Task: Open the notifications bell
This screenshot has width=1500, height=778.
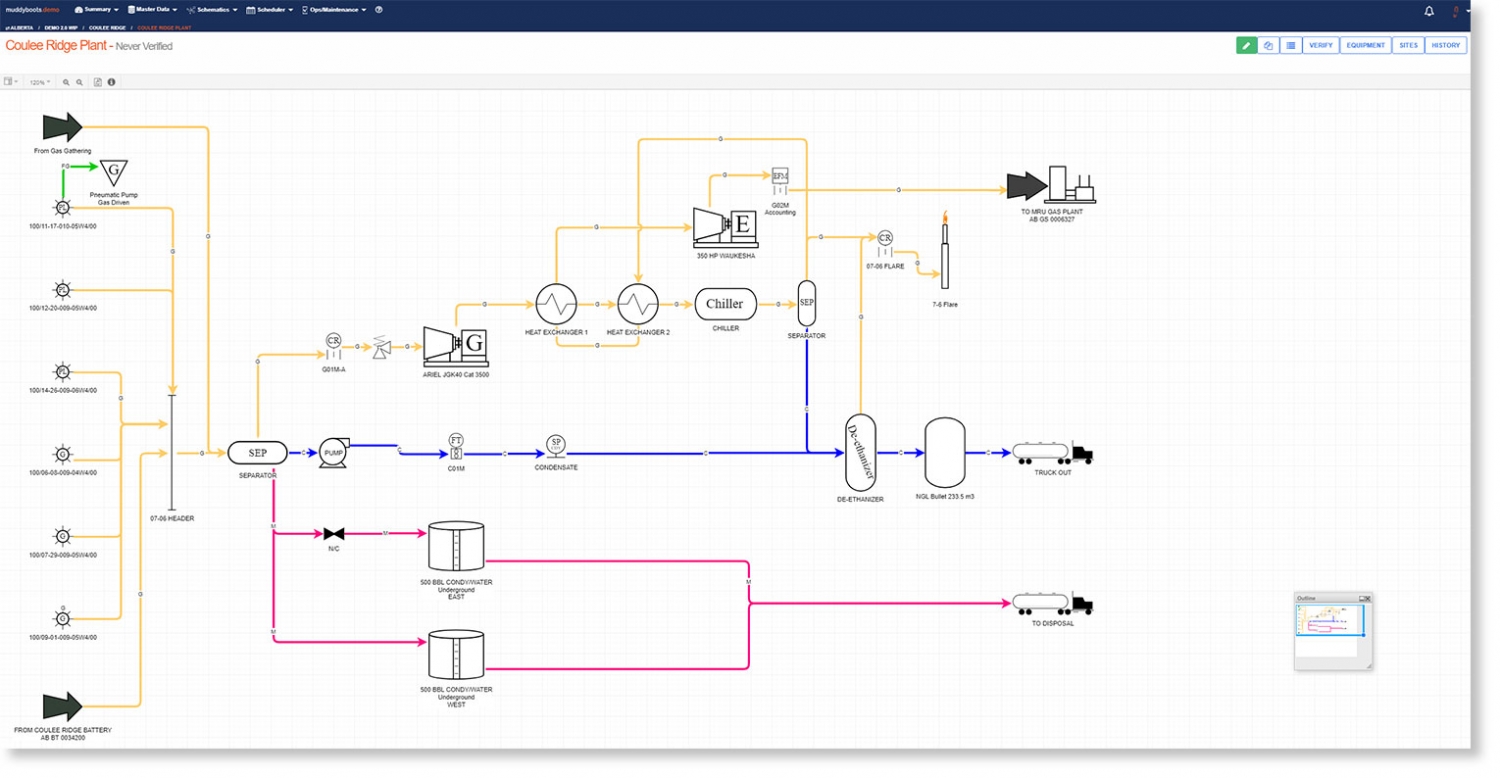Action: click(1429, 11)
